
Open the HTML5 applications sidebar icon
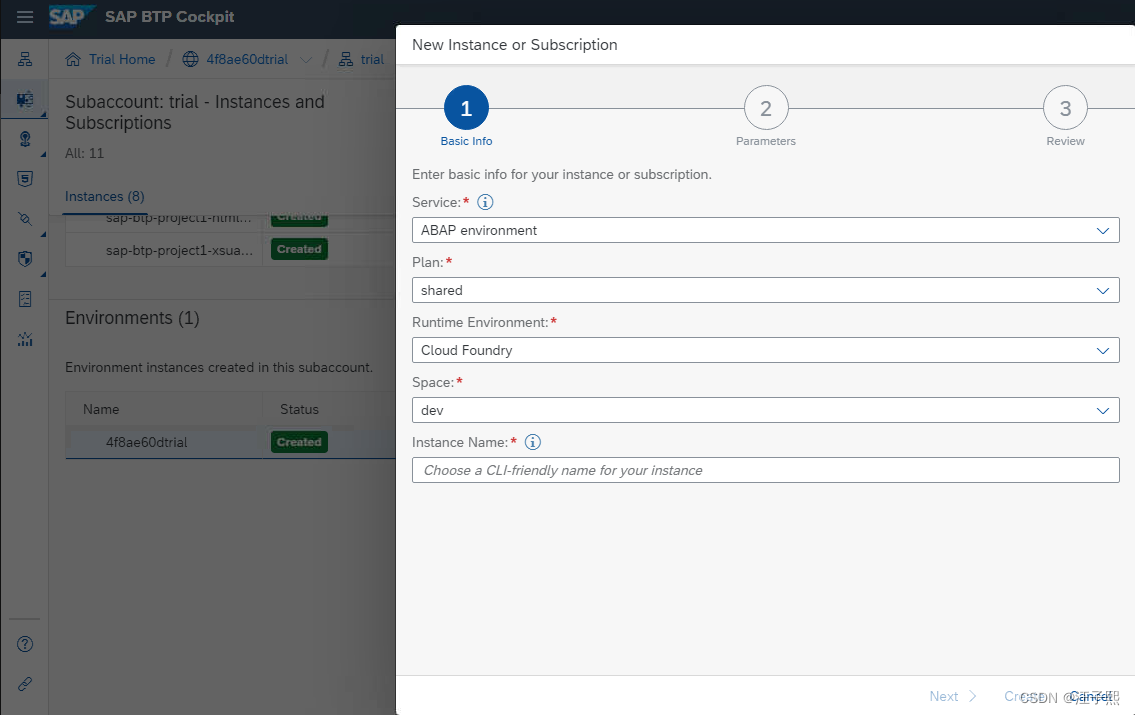pos(25,179)
